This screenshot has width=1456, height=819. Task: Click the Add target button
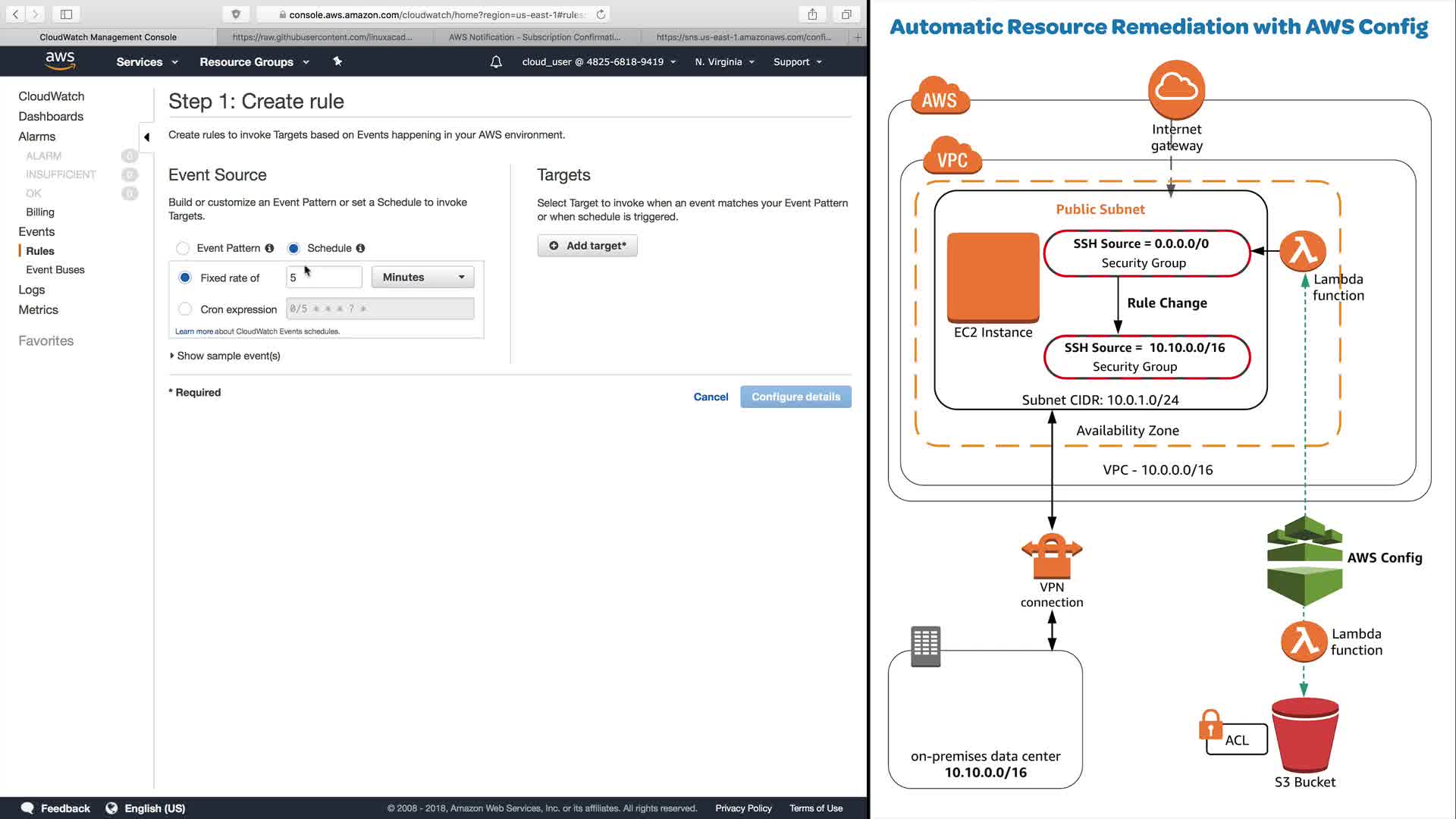(587, 246)
